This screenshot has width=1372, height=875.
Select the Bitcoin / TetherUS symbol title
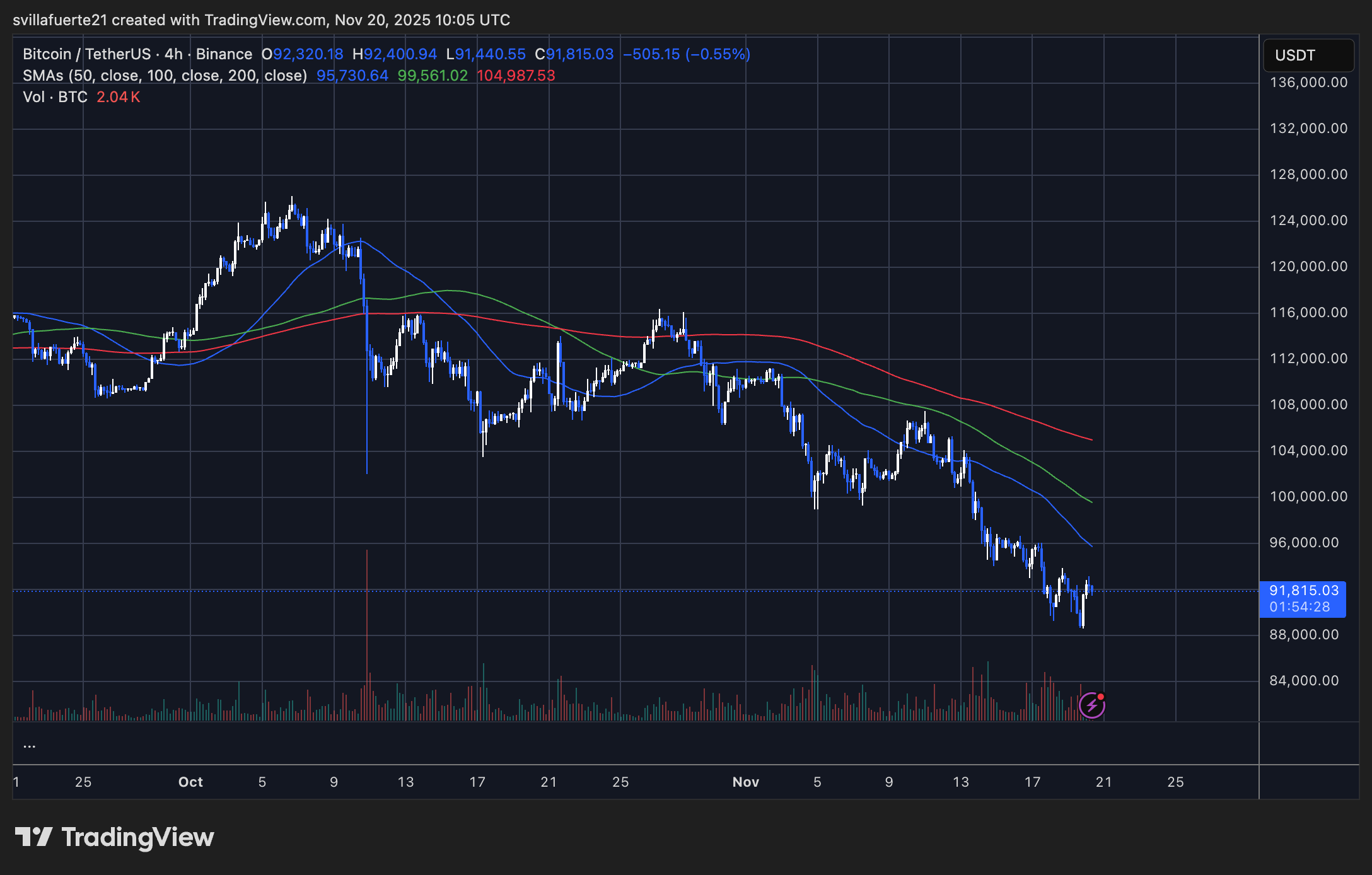pos(86,54)
